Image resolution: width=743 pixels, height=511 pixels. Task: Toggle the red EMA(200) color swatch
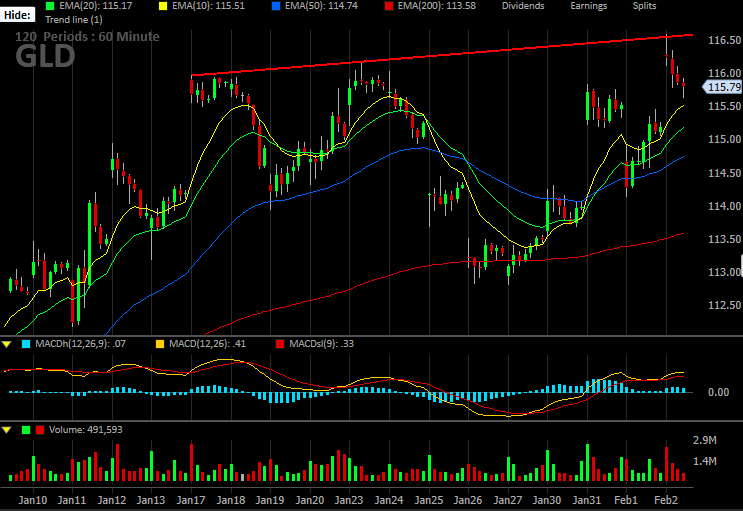(389, 6)
